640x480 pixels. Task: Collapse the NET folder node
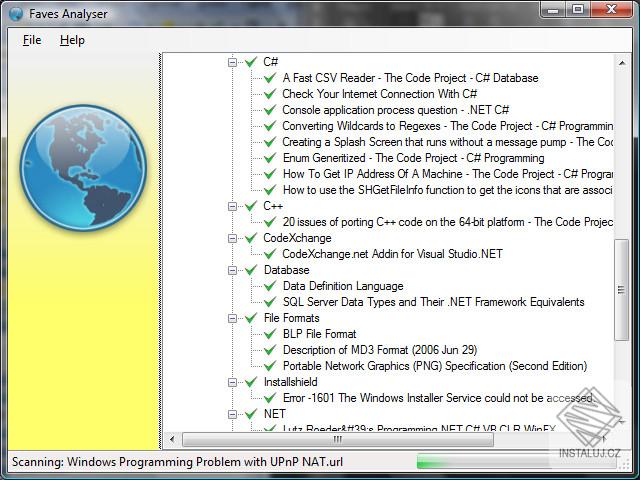coord(232,414)
